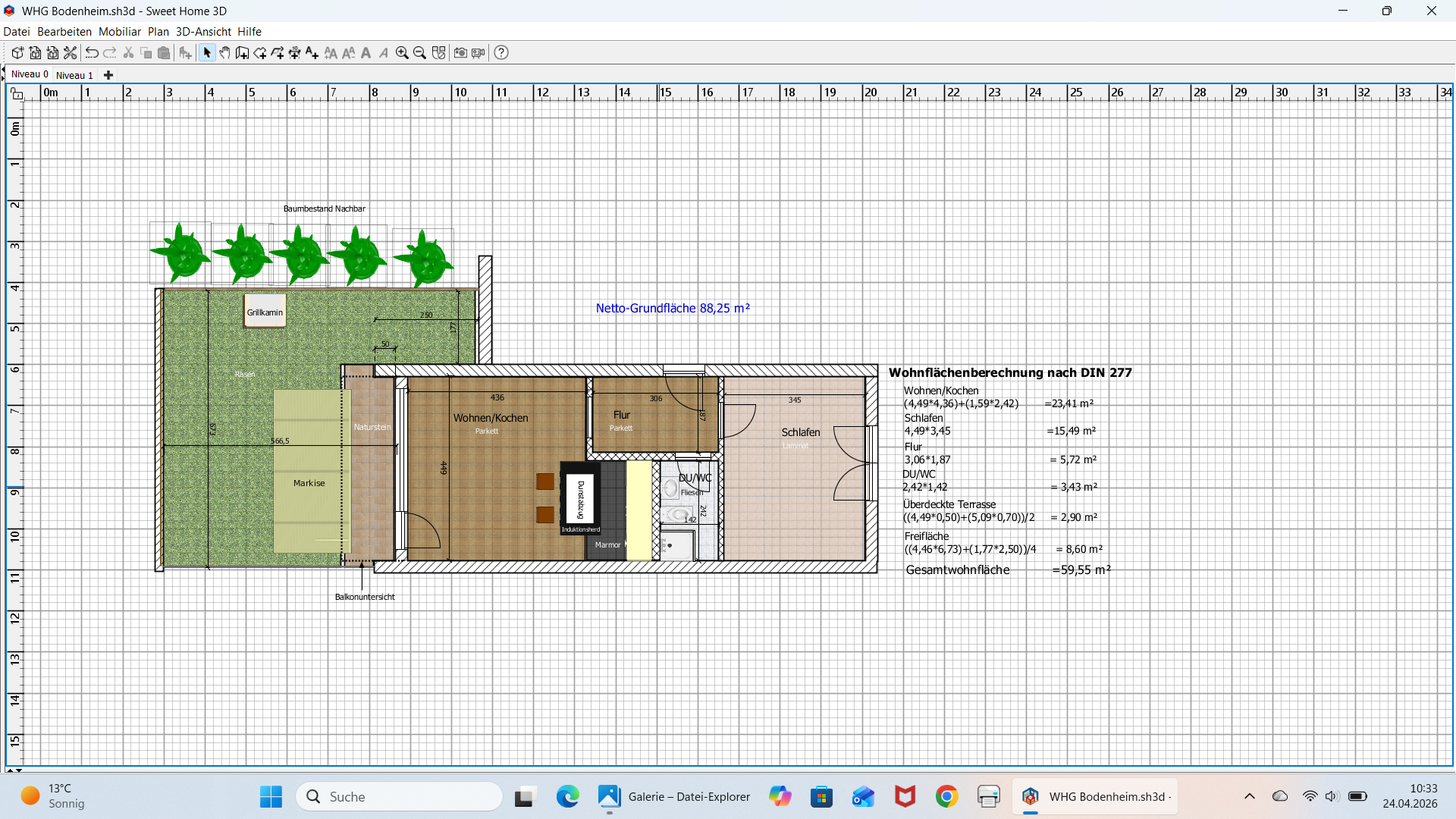
Task: Open the Mobiliar menu
Action: tap(120, 32)
